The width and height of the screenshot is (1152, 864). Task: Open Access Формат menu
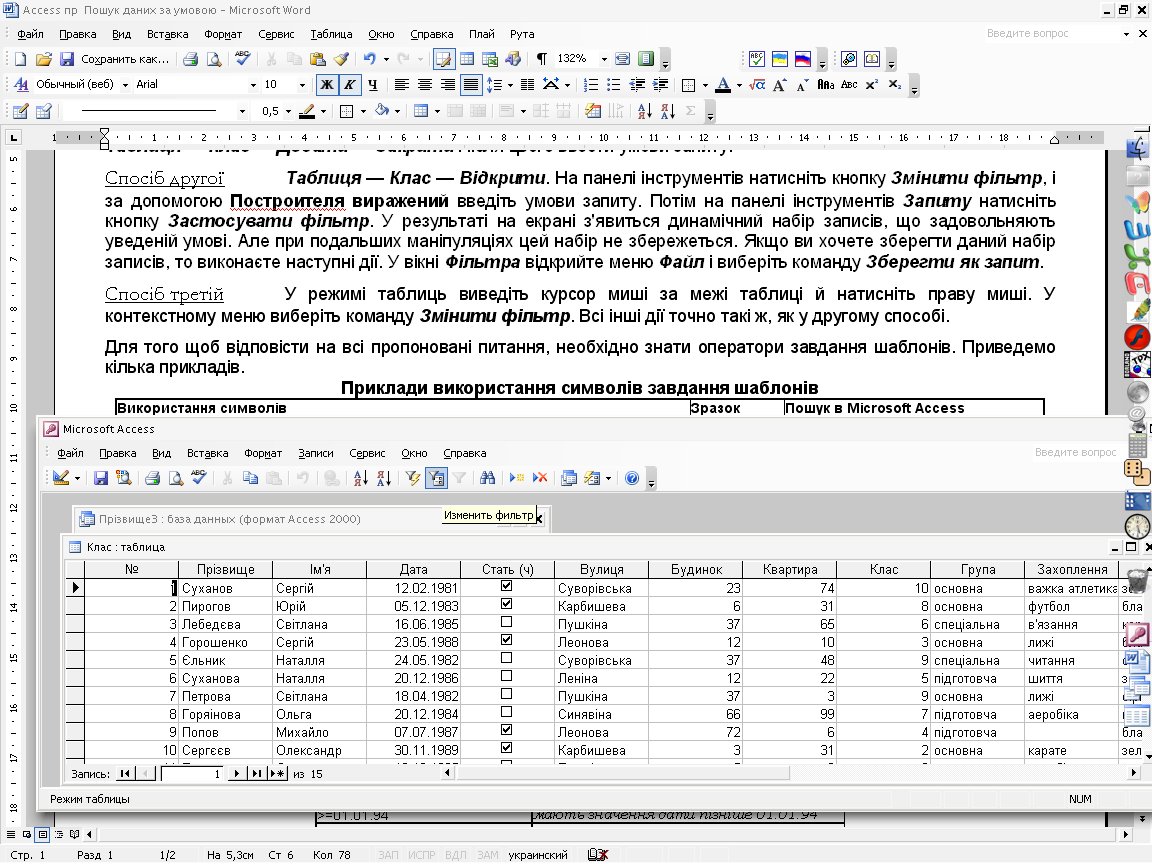(263, 453)
